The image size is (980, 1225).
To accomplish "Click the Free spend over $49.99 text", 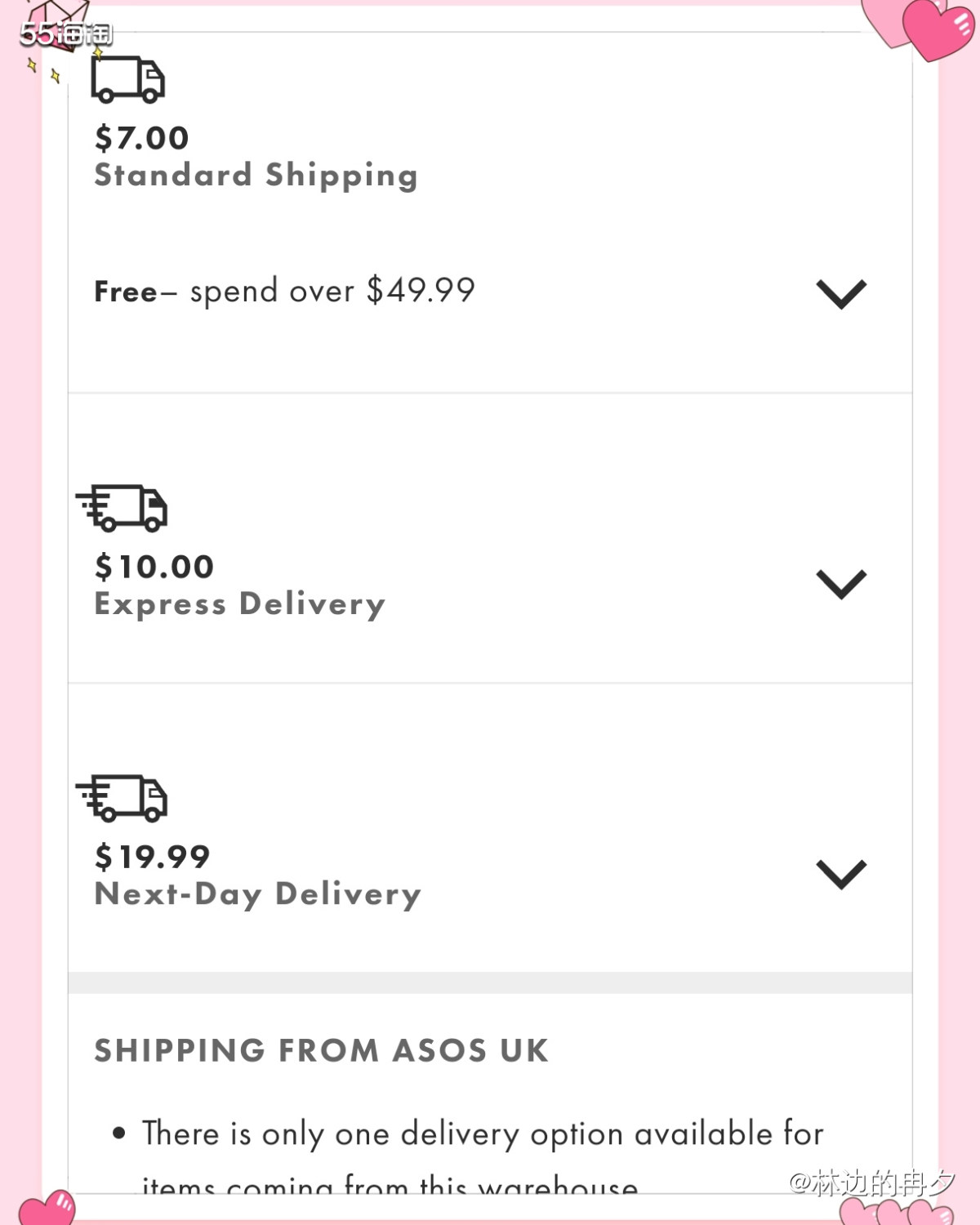I will 284,291.
